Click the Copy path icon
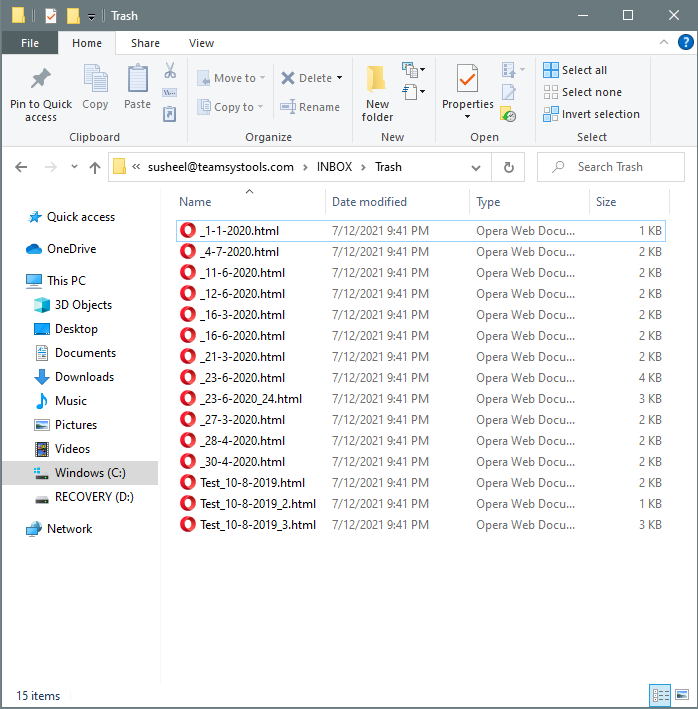The image size is (698, 709). 170,93
